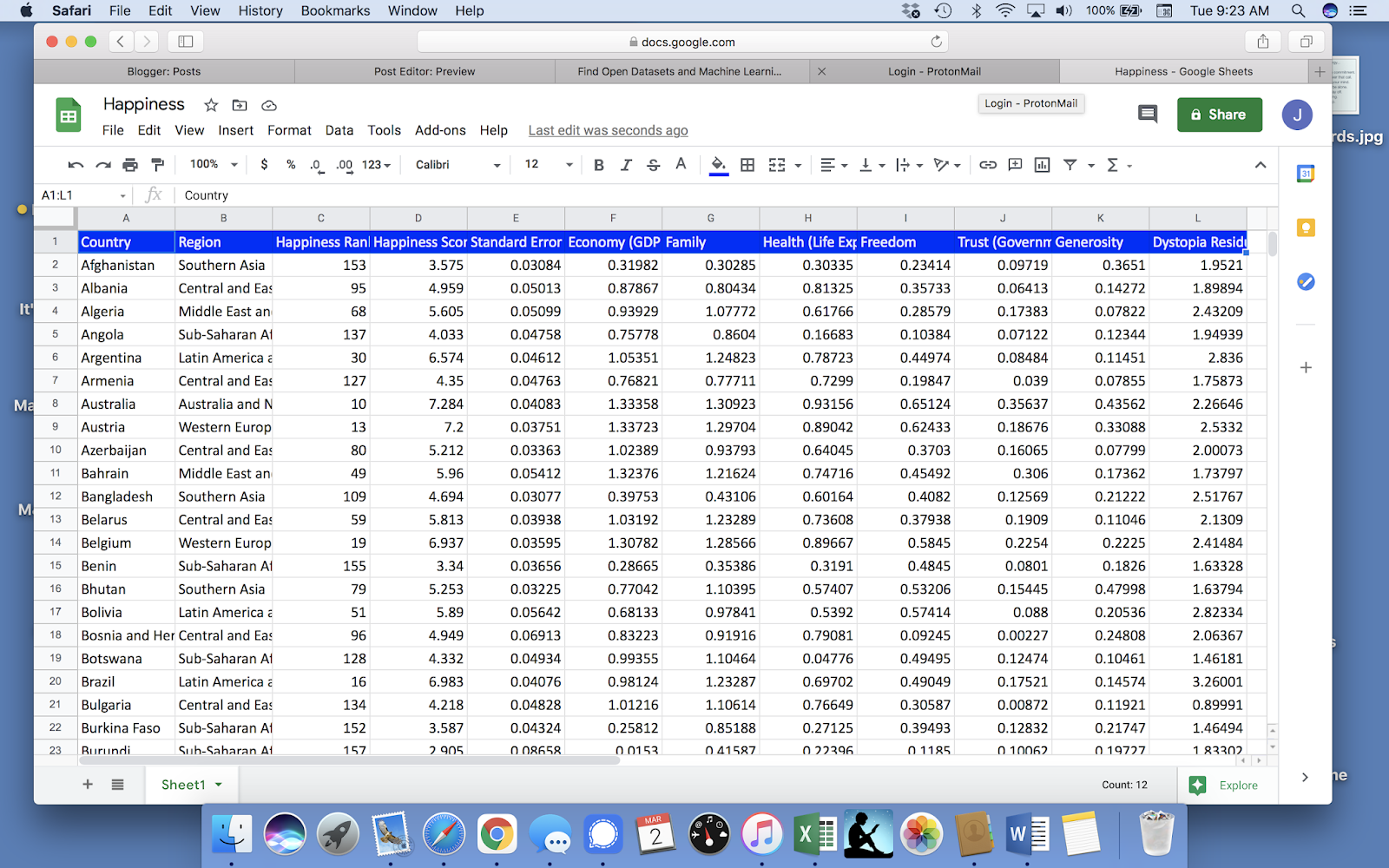Image resolution: width=1389 pixels, height=868 pixels.
Task: Increase decimal places
Action: point(345,165)
